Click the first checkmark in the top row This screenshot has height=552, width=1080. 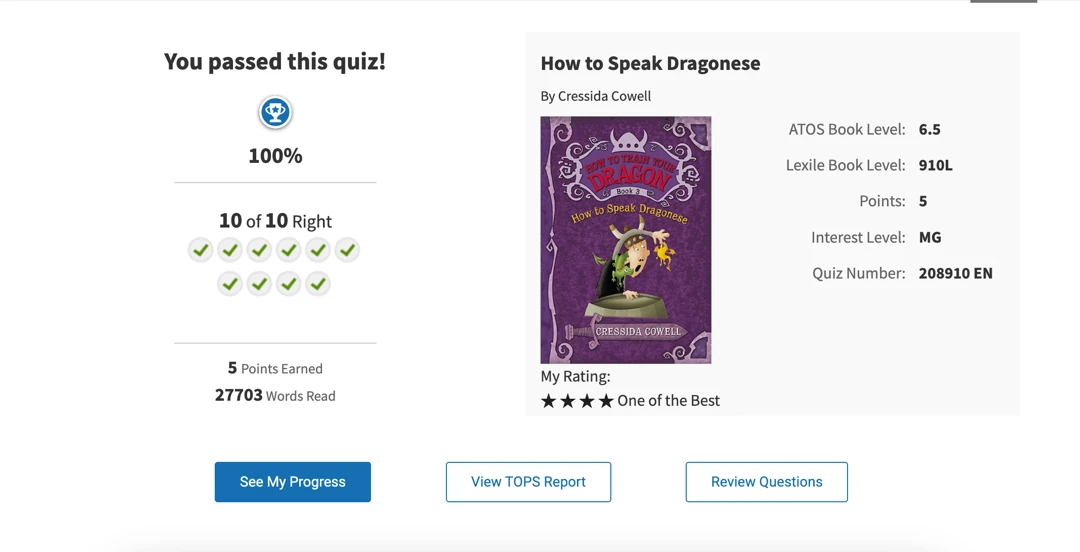[200, 250]
